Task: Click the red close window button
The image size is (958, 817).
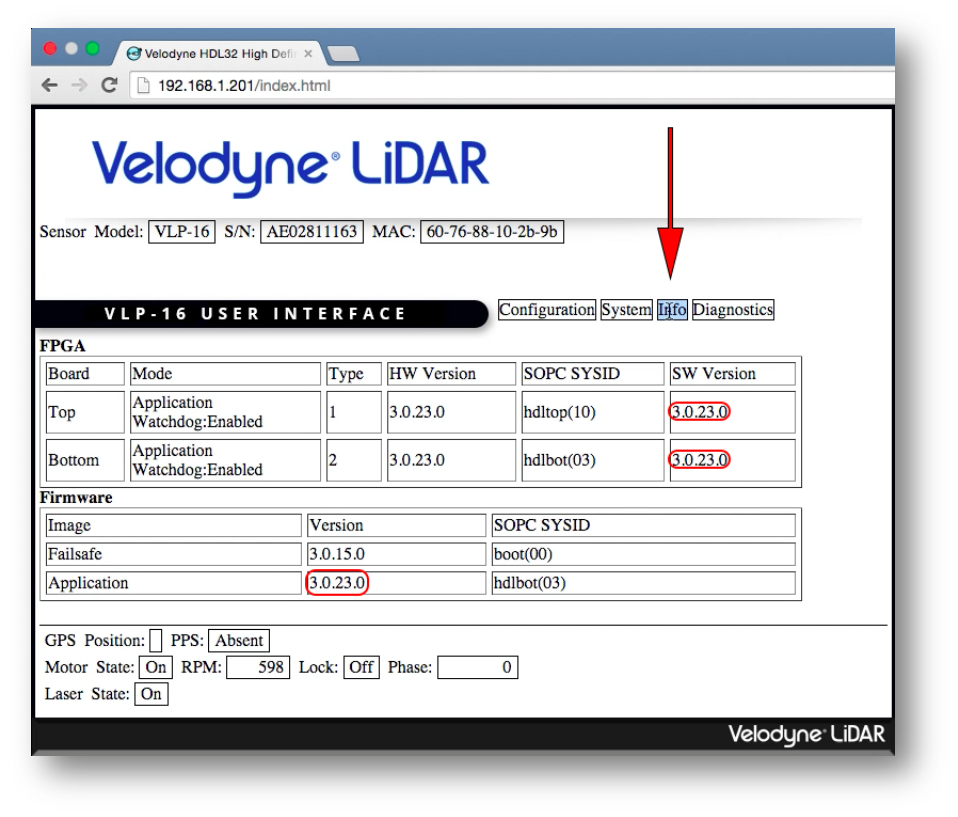Action: (50, 48)
